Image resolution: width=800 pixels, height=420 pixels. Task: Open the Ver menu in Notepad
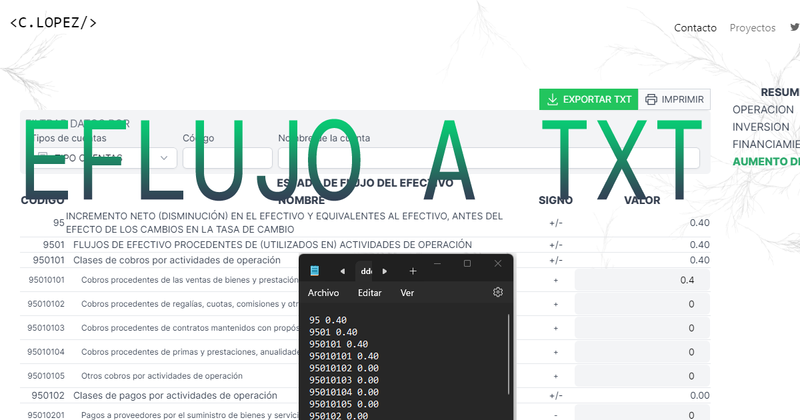(407, 292)
